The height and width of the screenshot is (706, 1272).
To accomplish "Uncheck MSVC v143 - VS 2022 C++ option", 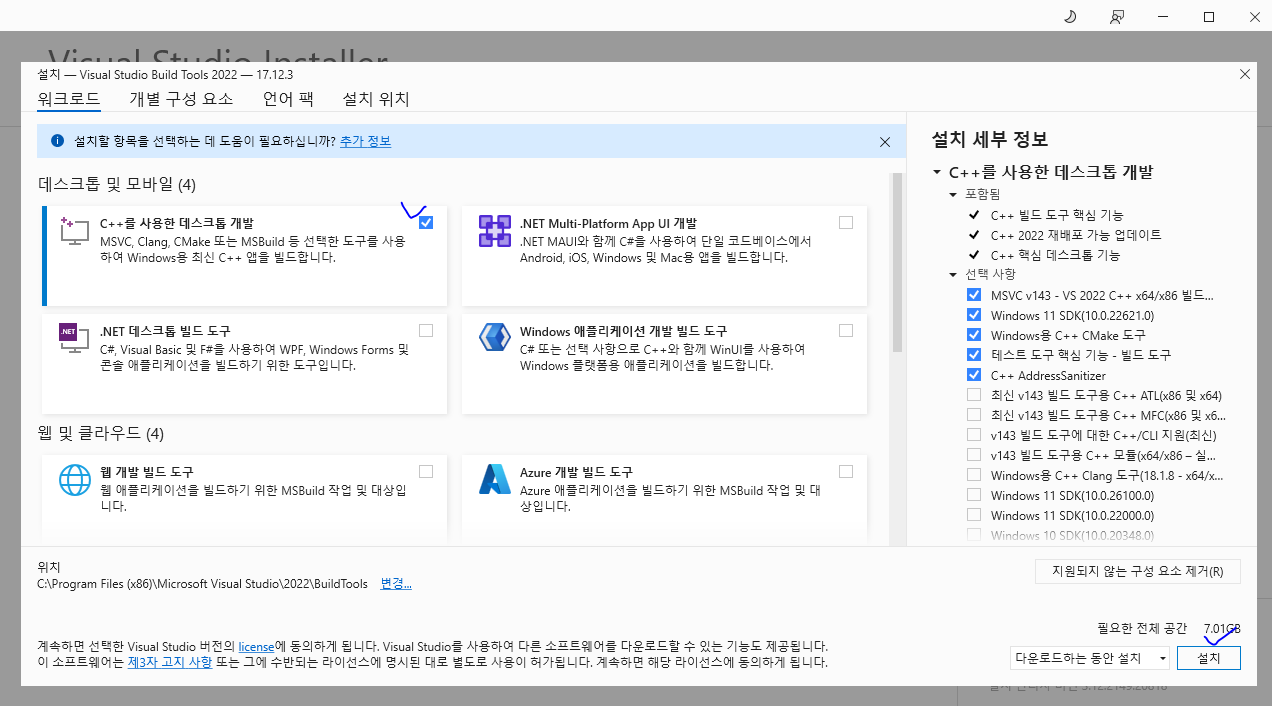I will point(974,295).
